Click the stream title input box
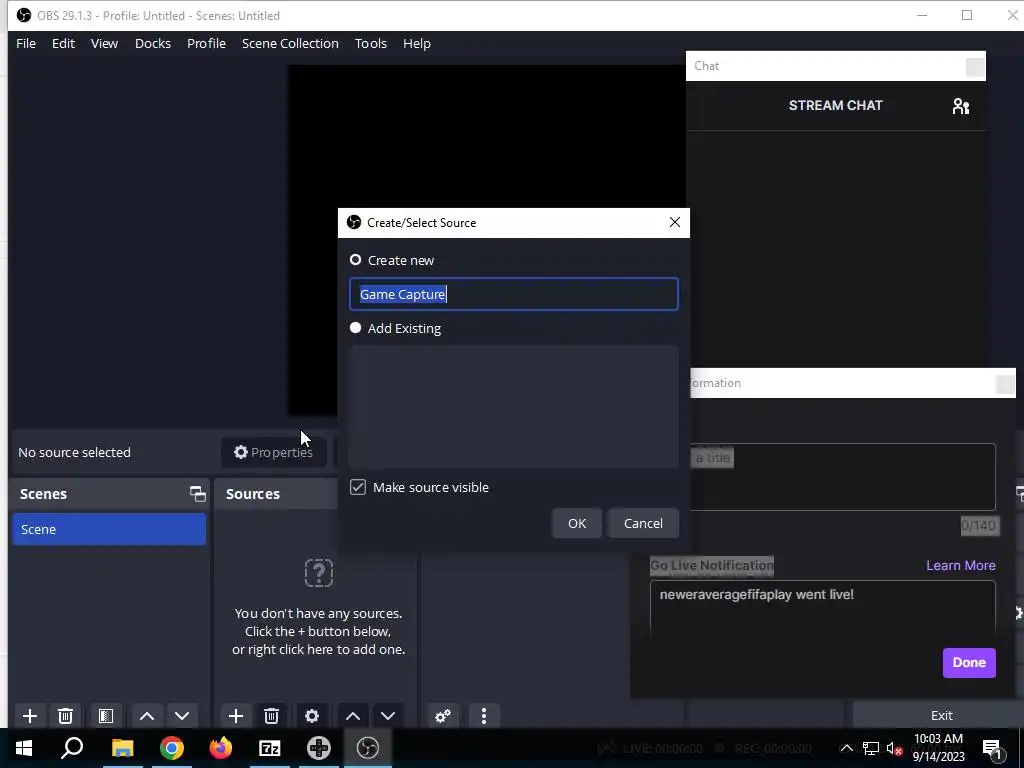The image size is (1024, 768). pos(842,477)
